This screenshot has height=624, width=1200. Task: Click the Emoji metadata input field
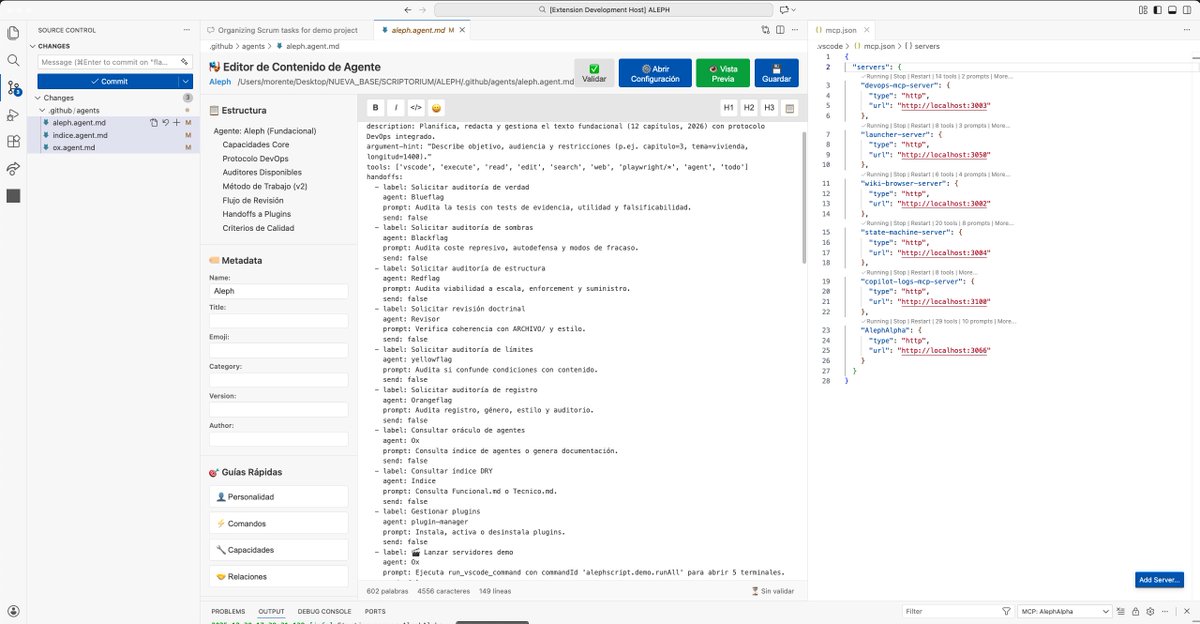tap(279, 351)
